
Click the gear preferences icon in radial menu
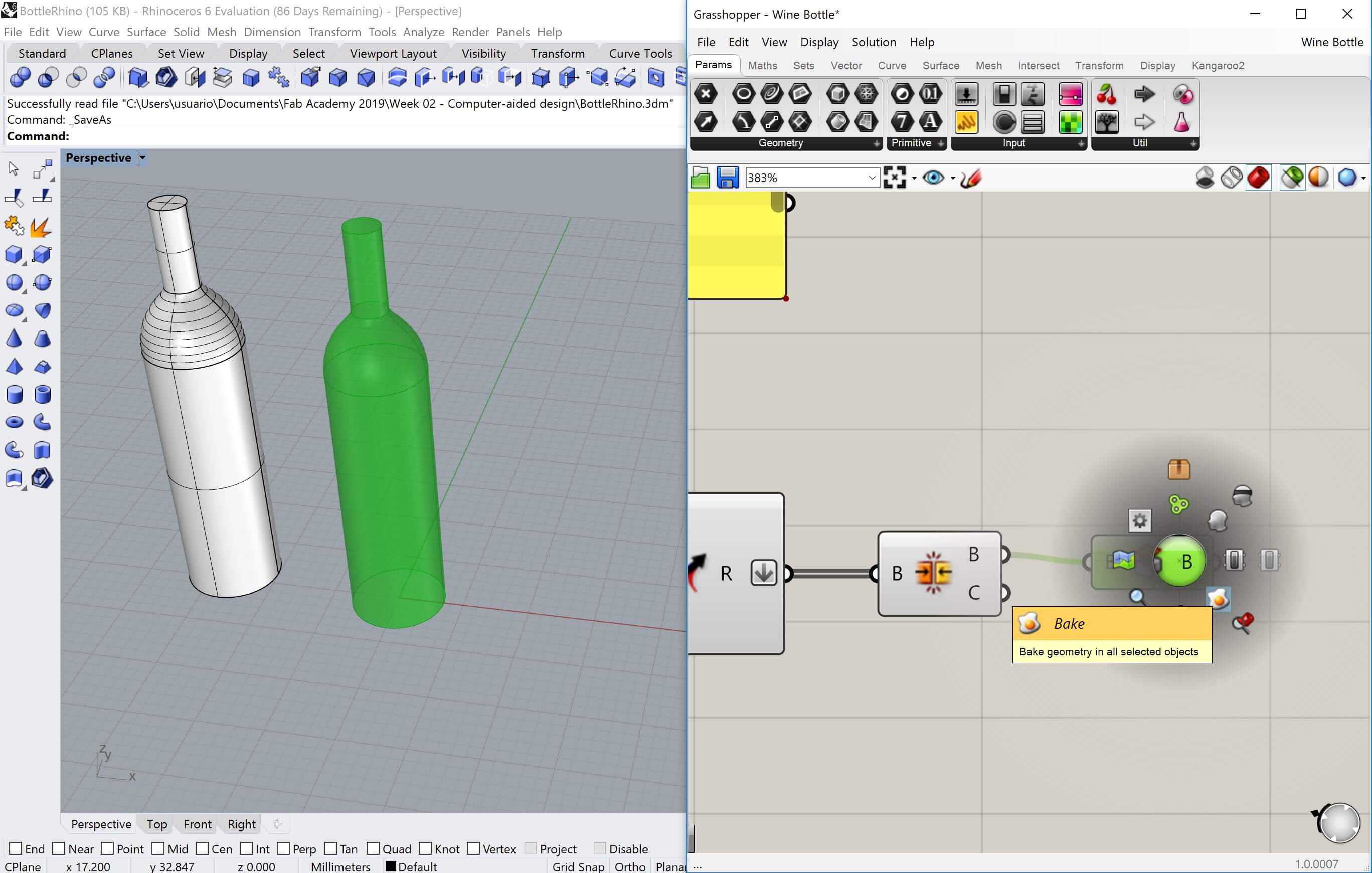coord(1139,520)
